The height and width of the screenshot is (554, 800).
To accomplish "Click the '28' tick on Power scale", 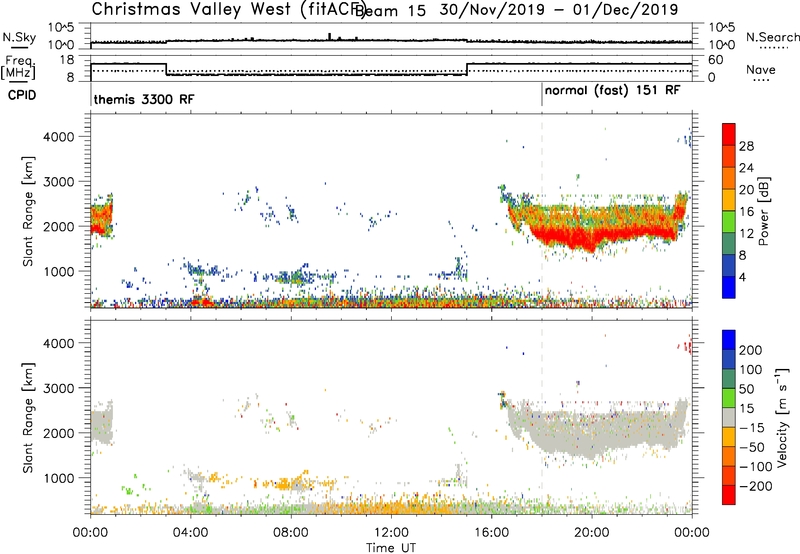I will click(x=746, y=146).
